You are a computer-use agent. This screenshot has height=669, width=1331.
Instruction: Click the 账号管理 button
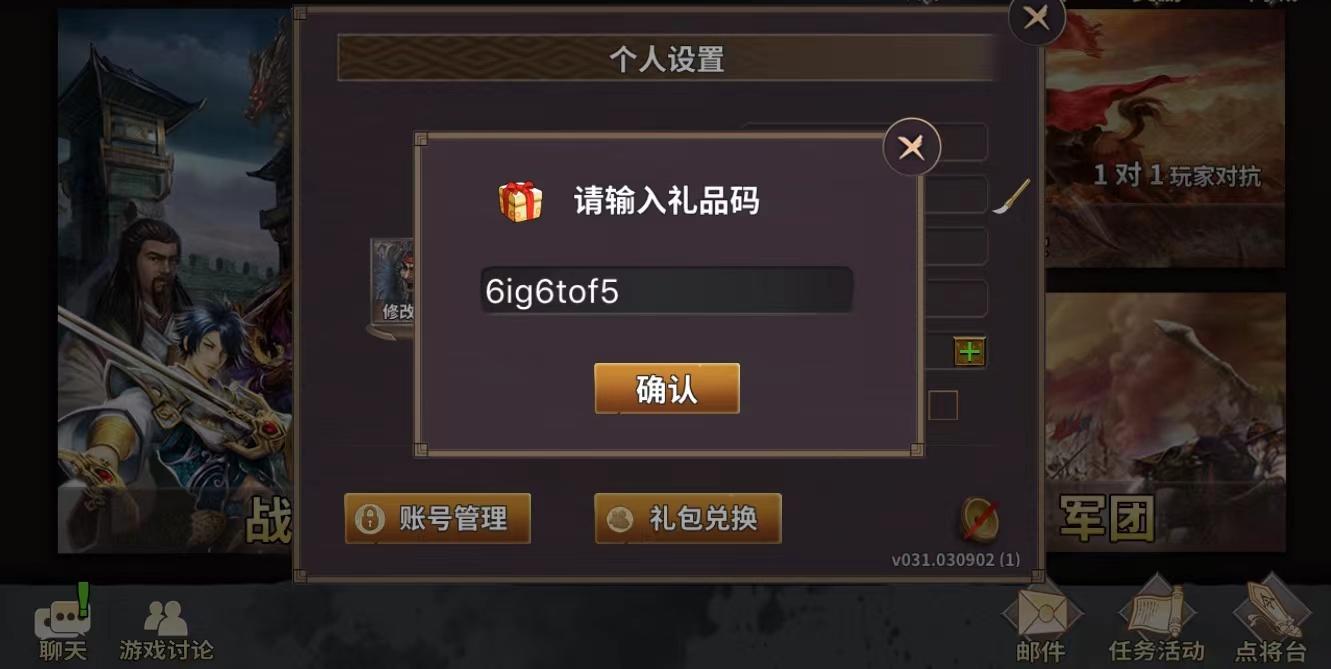point(437,518)
